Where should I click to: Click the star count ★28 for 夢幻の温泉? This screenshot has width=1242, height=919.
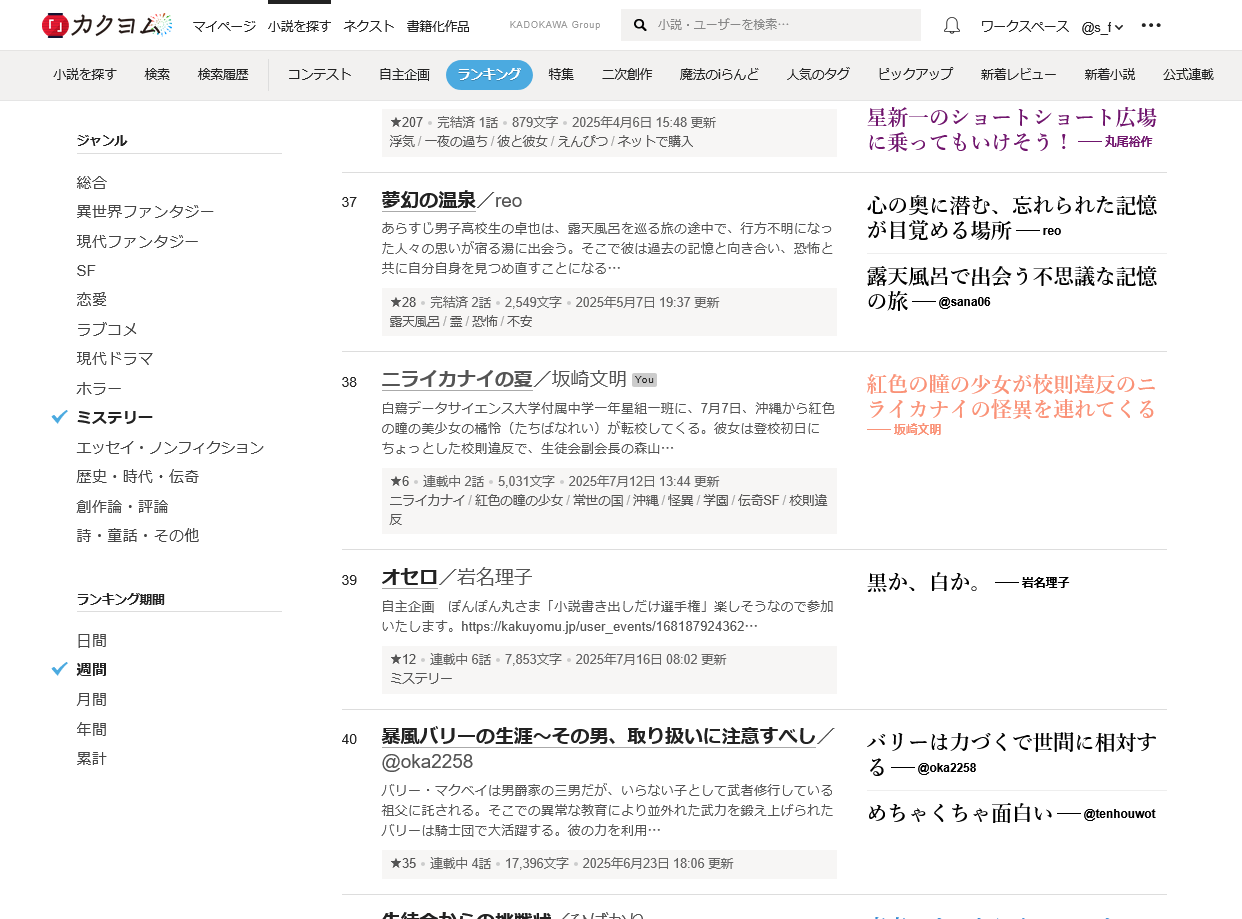(x=402, y=302)
